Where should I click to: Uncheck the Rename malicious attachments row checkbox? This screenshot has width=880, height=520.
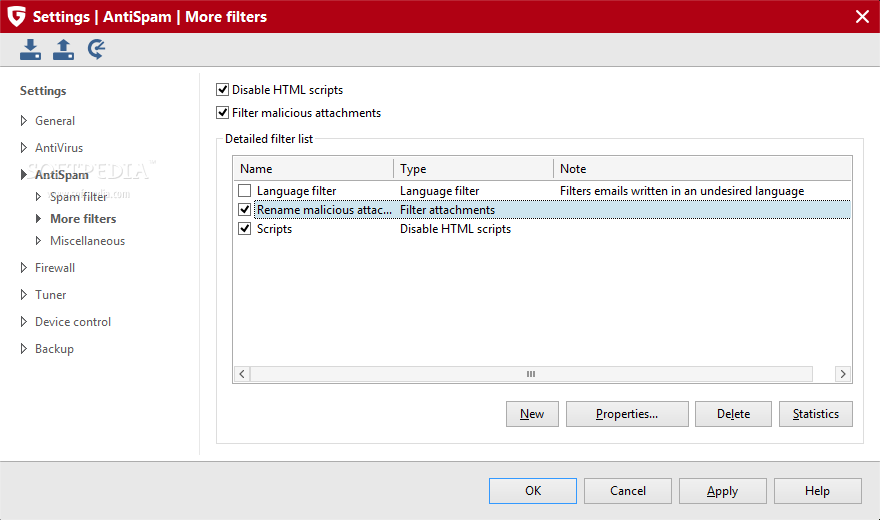click(244, 210)
